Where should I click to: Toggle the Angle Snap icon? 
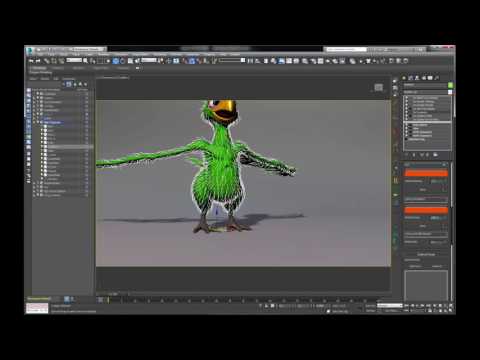191,61
